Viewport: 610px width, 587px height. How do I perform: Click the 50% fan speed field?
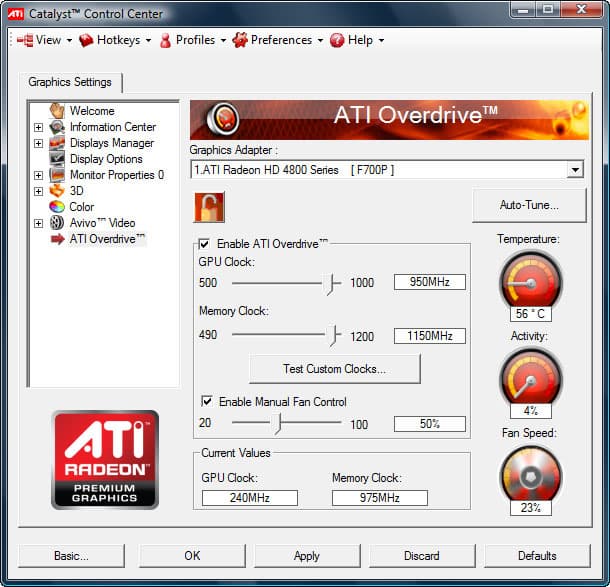[429, 423]
